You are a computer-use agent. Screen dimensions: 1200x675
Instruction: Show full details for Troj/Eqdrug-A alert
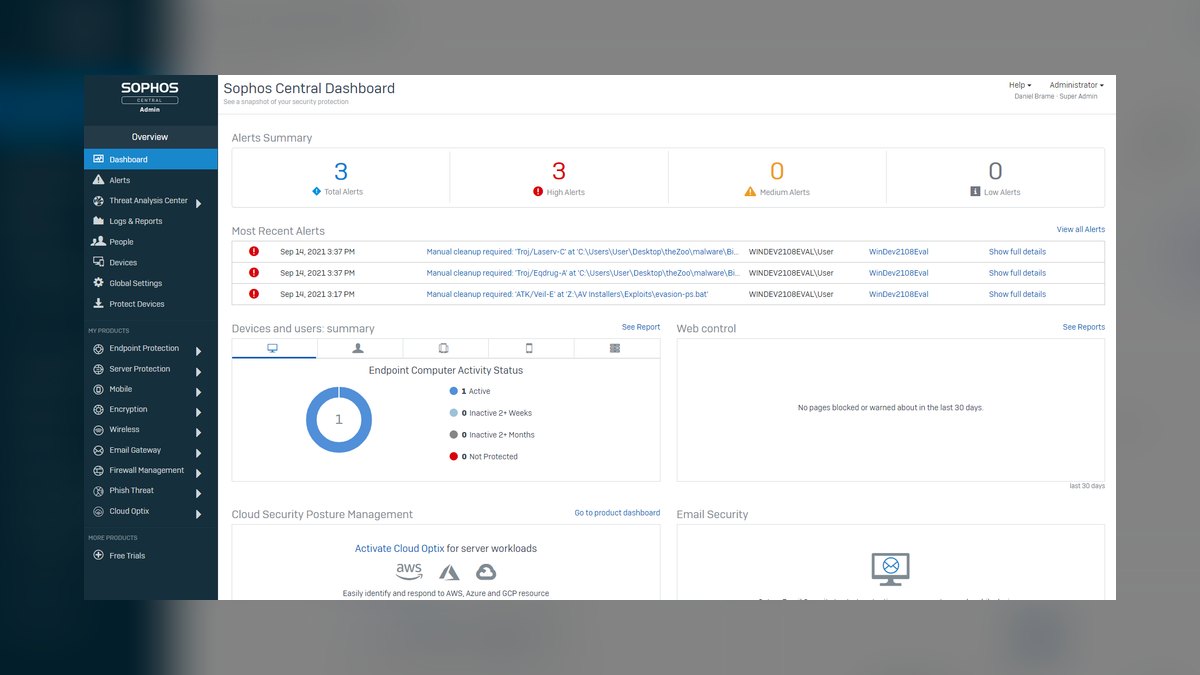point(1017,273)
